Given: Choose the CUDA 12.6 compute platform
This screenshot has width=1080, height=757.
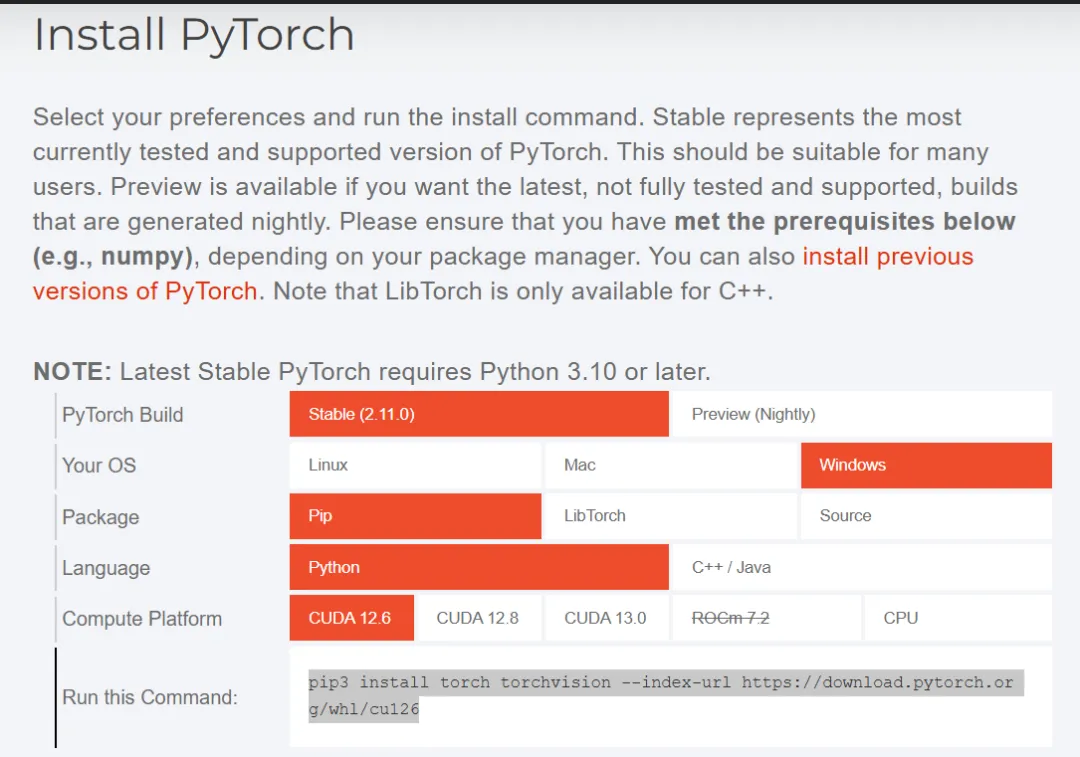Looking at the screenshot, I should tap(350, 618).
